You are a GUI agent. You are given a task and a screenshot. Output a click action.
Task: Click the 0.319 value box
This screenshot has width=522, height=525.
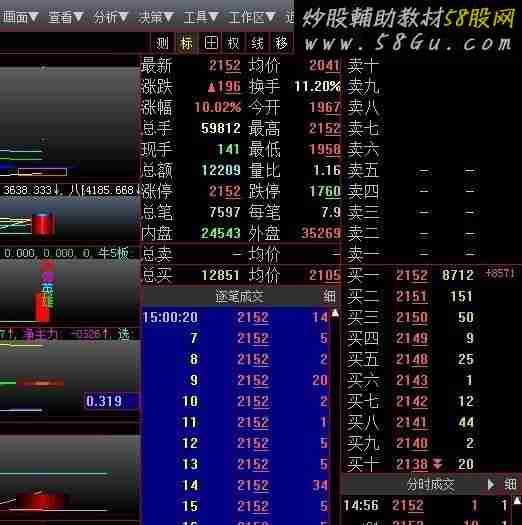(104, 401)
